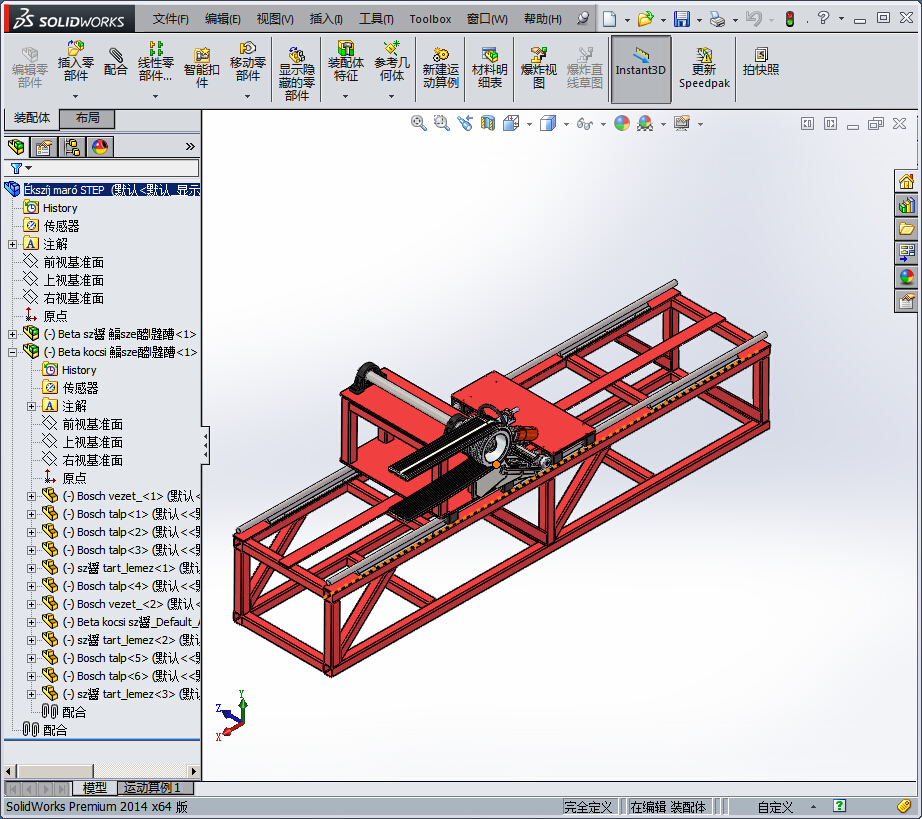The image size is (922, 819).
Task: Click Previous View icon in view toolbar
Action: pos(465,123)
